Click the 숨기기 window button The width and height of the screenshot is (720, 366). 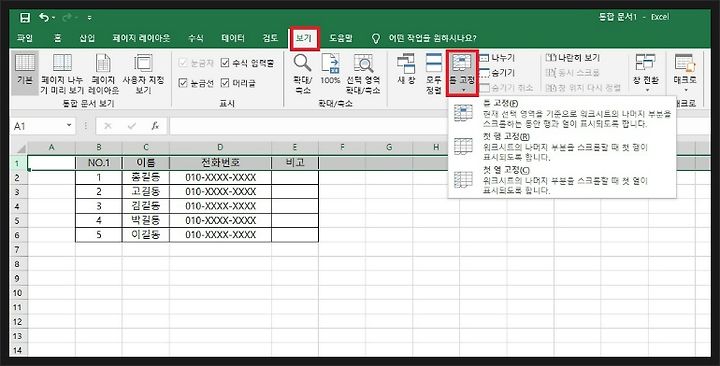tap(498, 73)
